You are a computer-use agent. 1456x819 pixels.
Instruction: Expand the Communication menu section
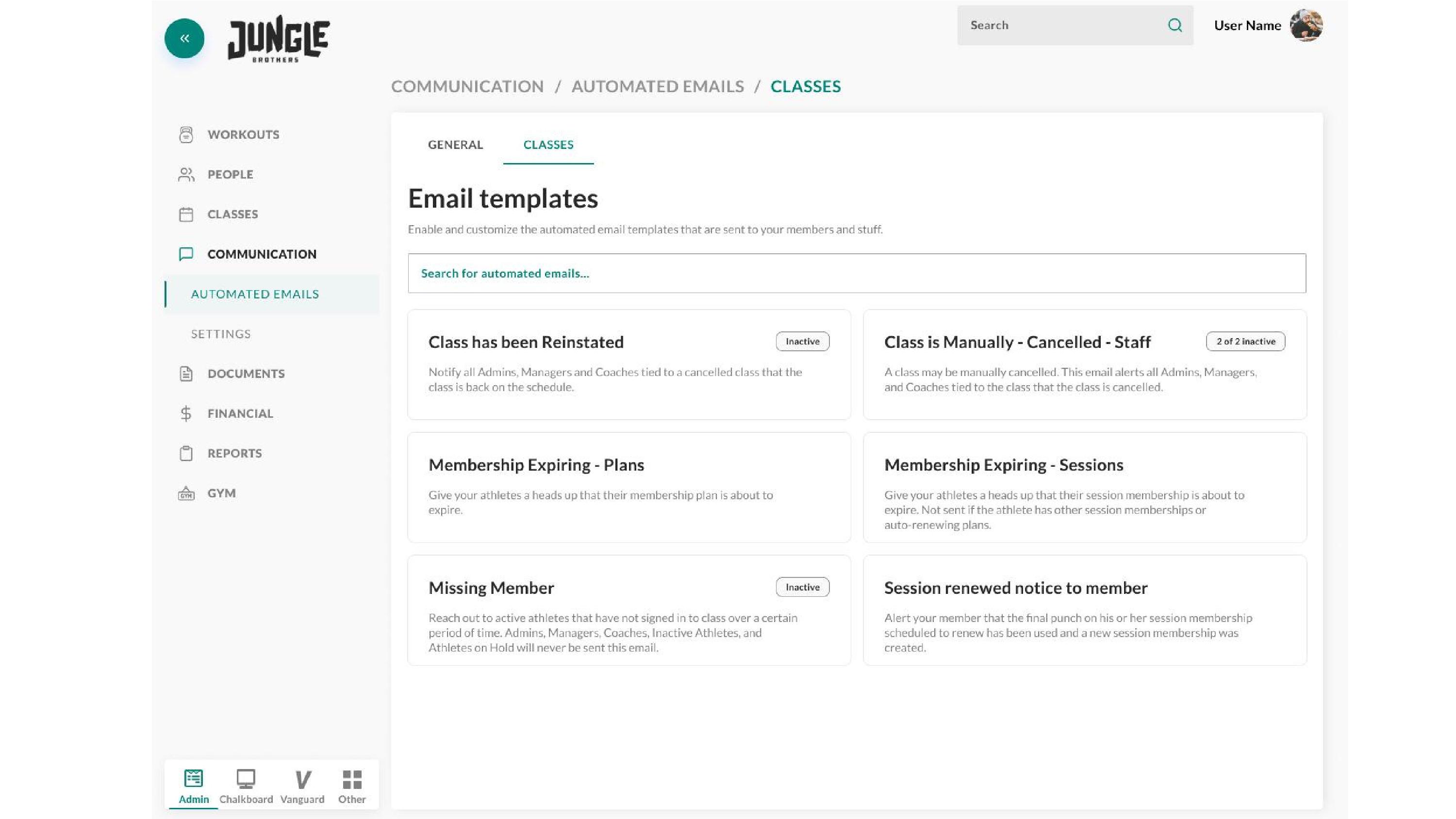coord(262,254)
